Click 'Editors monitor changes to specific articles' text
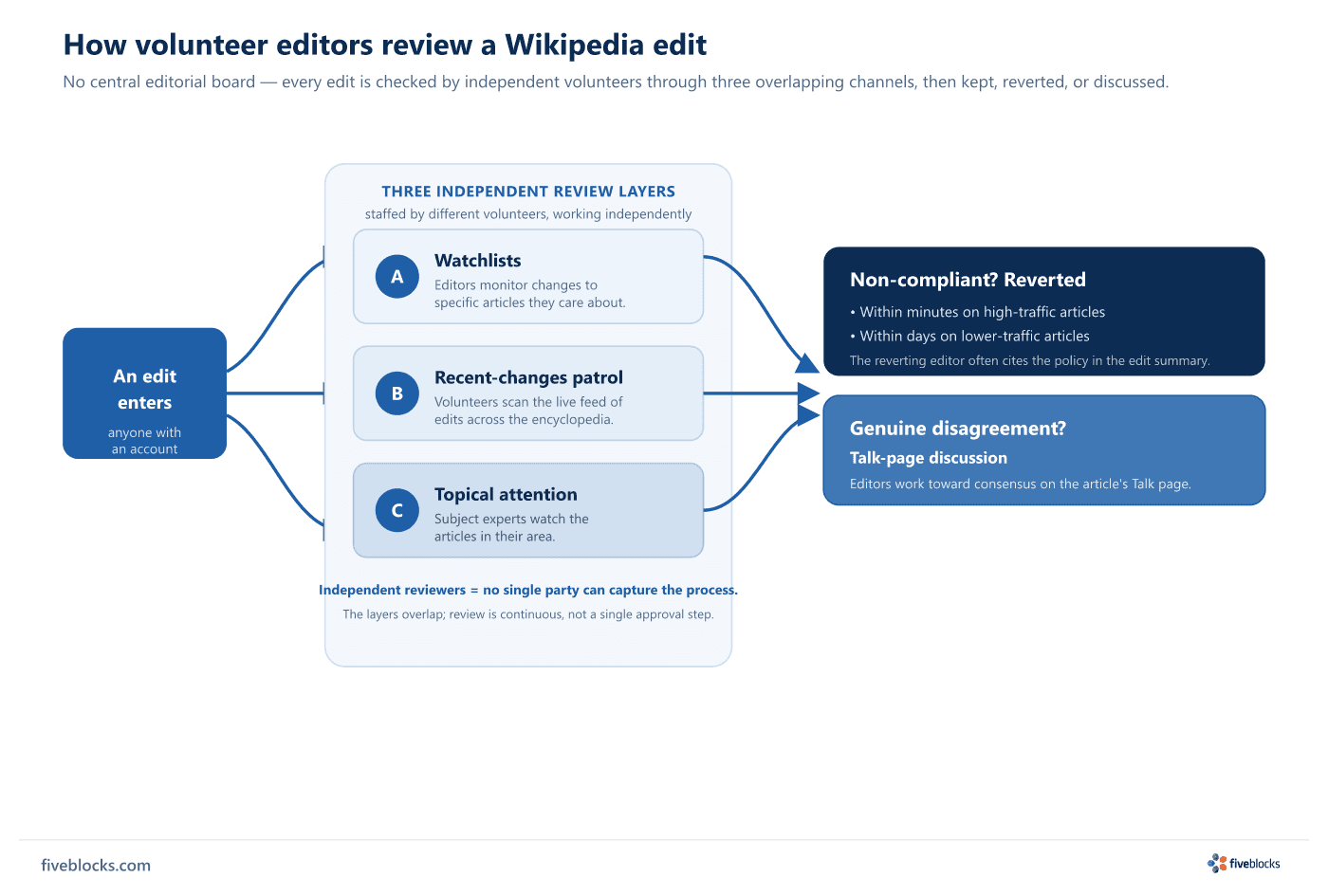 pos(530,294)
